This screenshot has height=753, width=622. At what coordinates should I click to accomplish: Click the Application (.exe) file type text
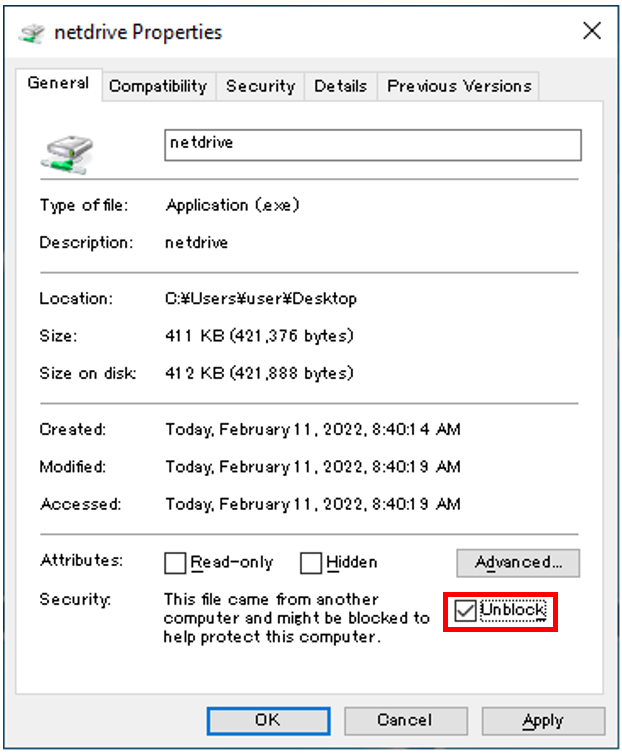(x=232, y=205)
